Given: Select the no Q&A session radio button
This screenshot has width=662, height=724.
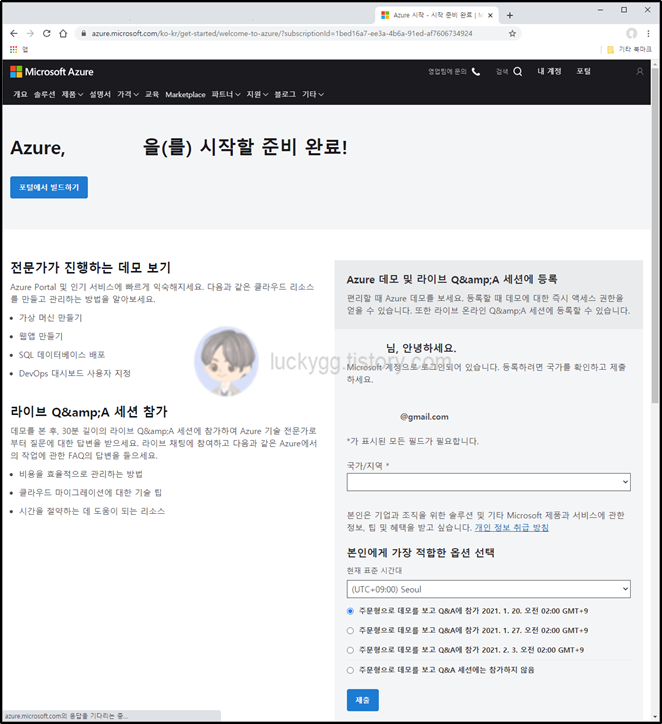Looking at the screenshot, I should [x=350, y=670].
